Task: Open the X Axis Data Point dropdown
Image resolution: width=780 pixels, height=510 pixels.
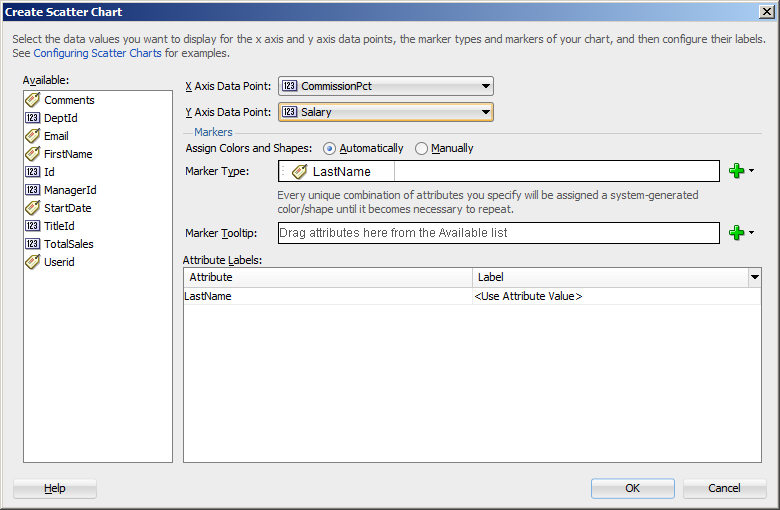Action: 485,87
